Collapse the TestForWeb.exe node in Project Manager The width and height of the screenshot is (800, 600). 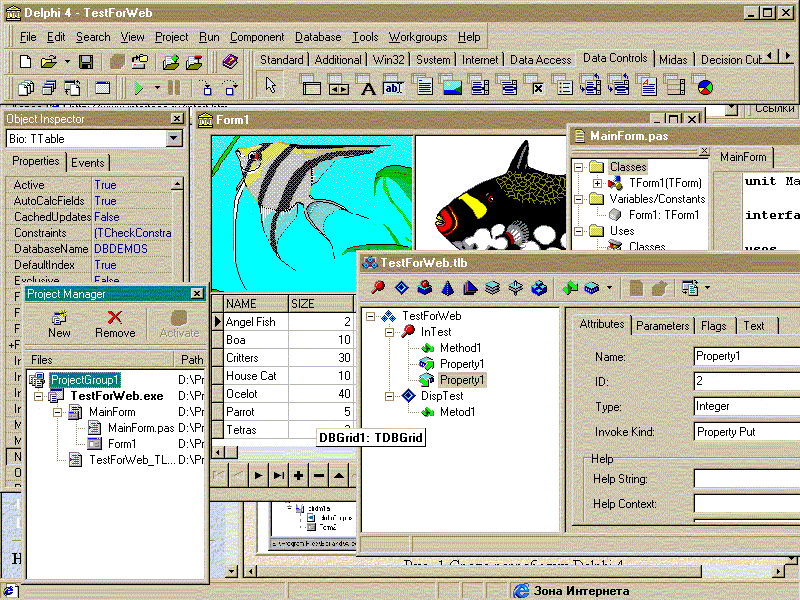click(x=39, y=396)
